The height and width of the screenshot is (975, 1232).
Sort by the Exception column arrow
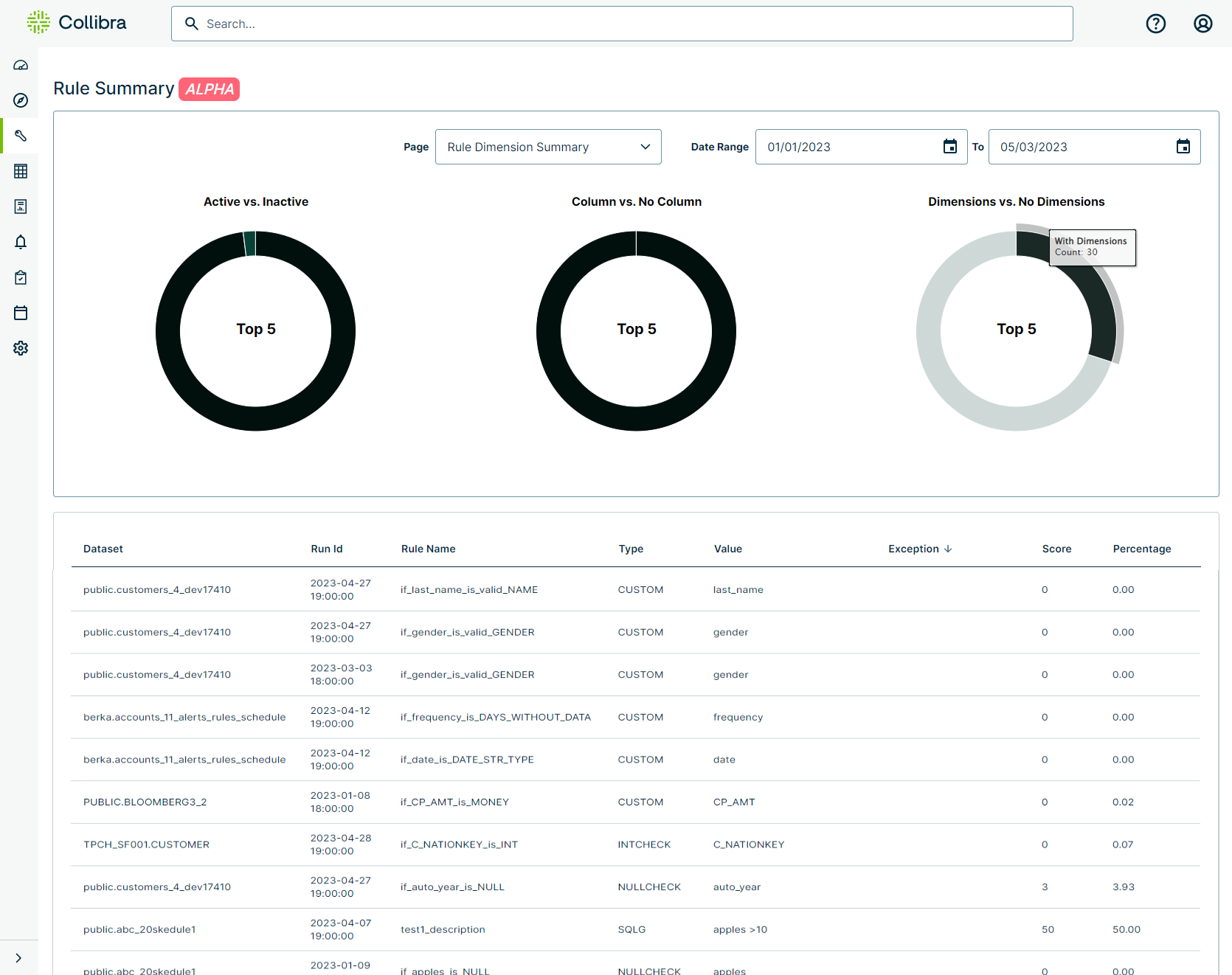tap(948, 549)
